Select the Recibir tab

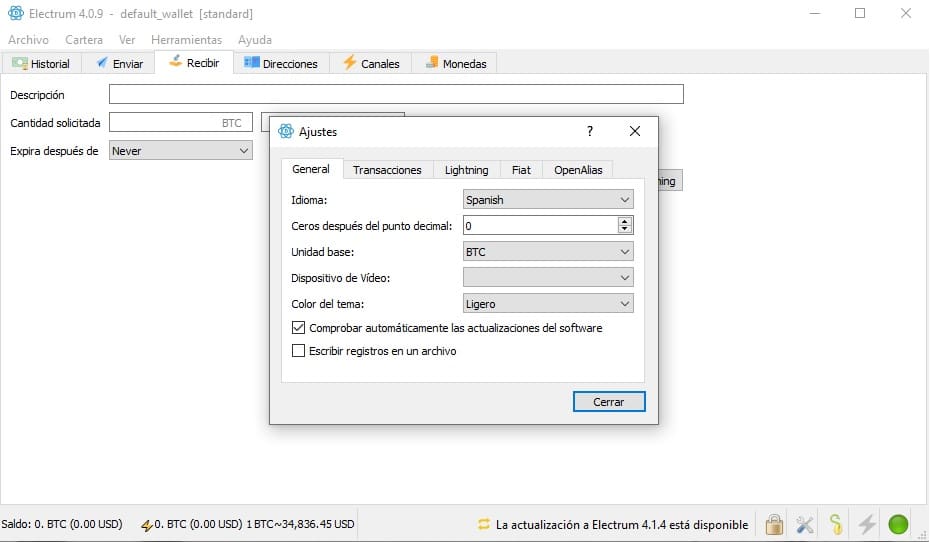[x=194, y=62]
